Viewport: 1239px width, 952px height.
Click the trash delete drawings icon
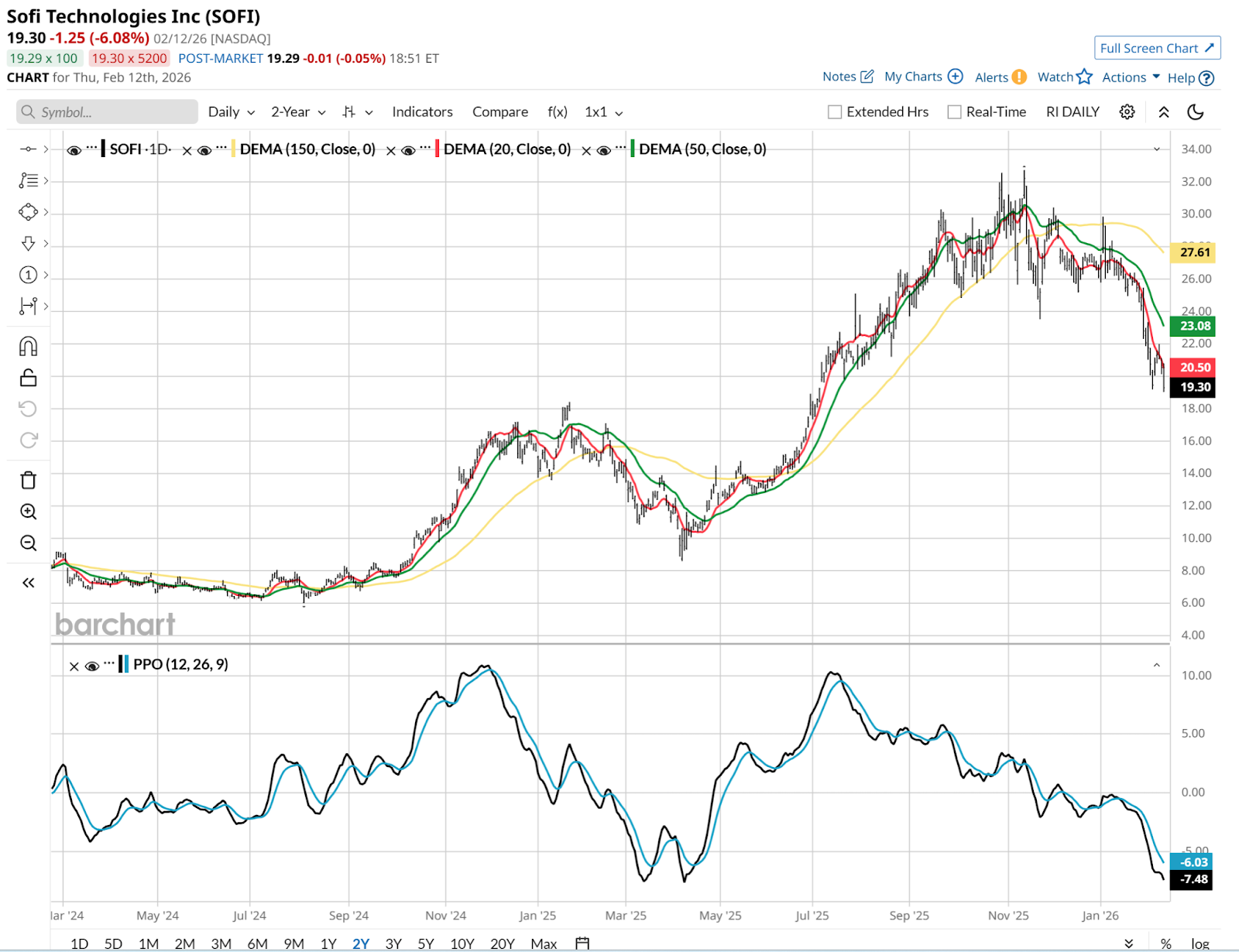(28, 481)
